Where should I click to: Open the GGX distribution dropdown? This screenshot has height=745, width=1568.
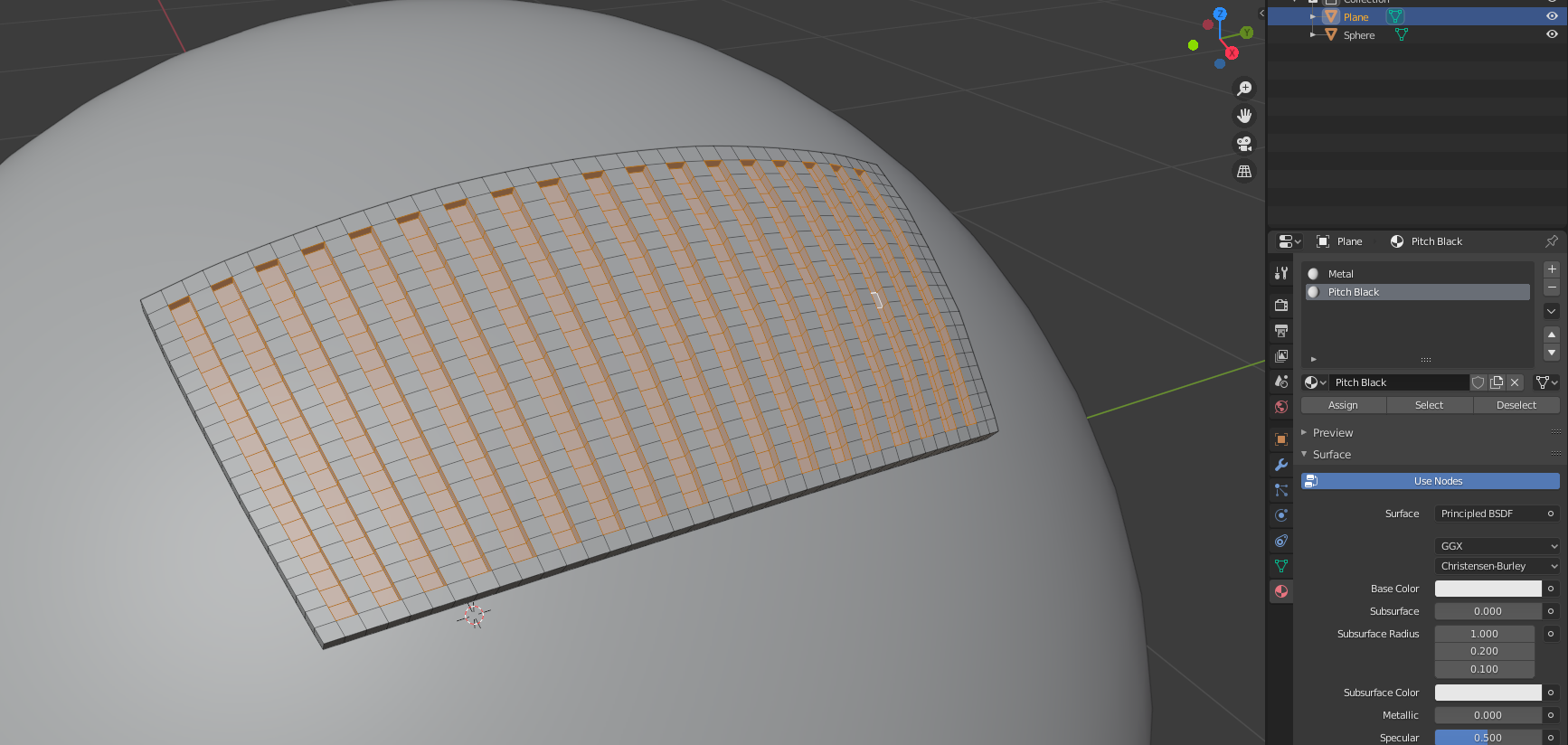(x=1497, y=546)
